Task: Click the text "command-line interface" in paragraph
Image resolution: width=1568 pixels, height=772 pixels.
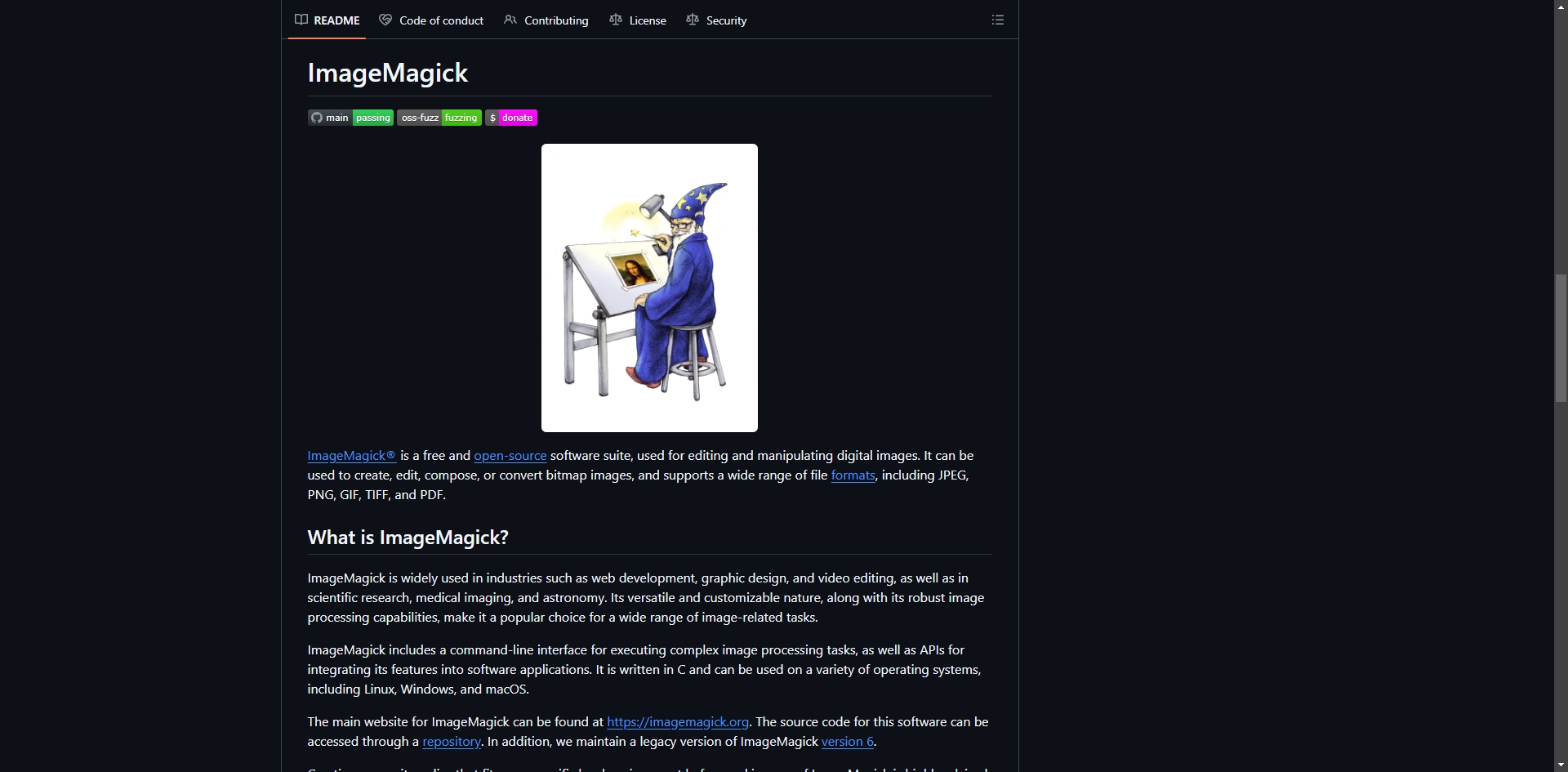Action: pos(519,650)
